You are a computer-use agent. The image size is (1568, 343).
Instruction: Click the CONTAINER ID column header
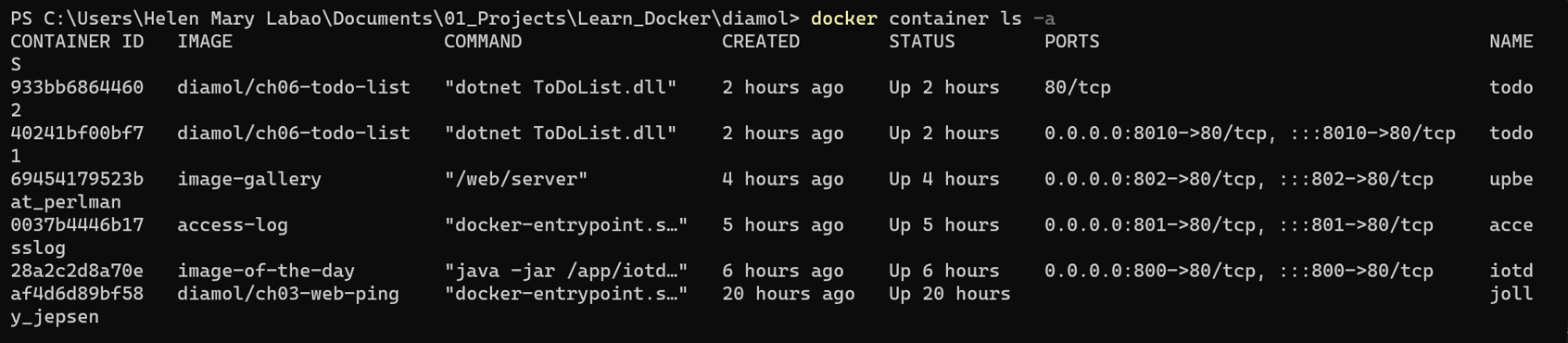(x=77, y=42)
